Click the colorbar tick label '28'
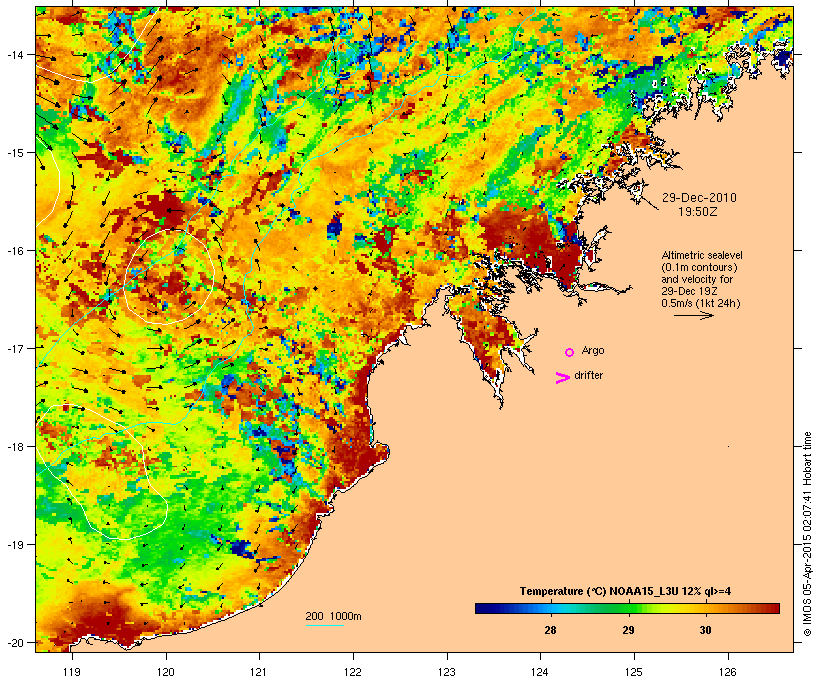The width and height of the screenshot is (820, 680). point(550,630)
